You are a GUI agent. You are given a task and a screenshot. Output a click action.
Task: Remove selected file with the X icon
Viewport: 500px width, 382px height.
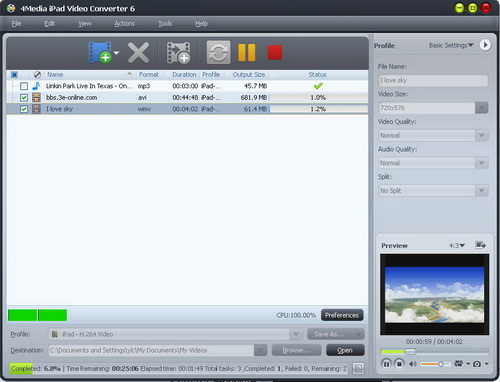(x=138, y=53)
